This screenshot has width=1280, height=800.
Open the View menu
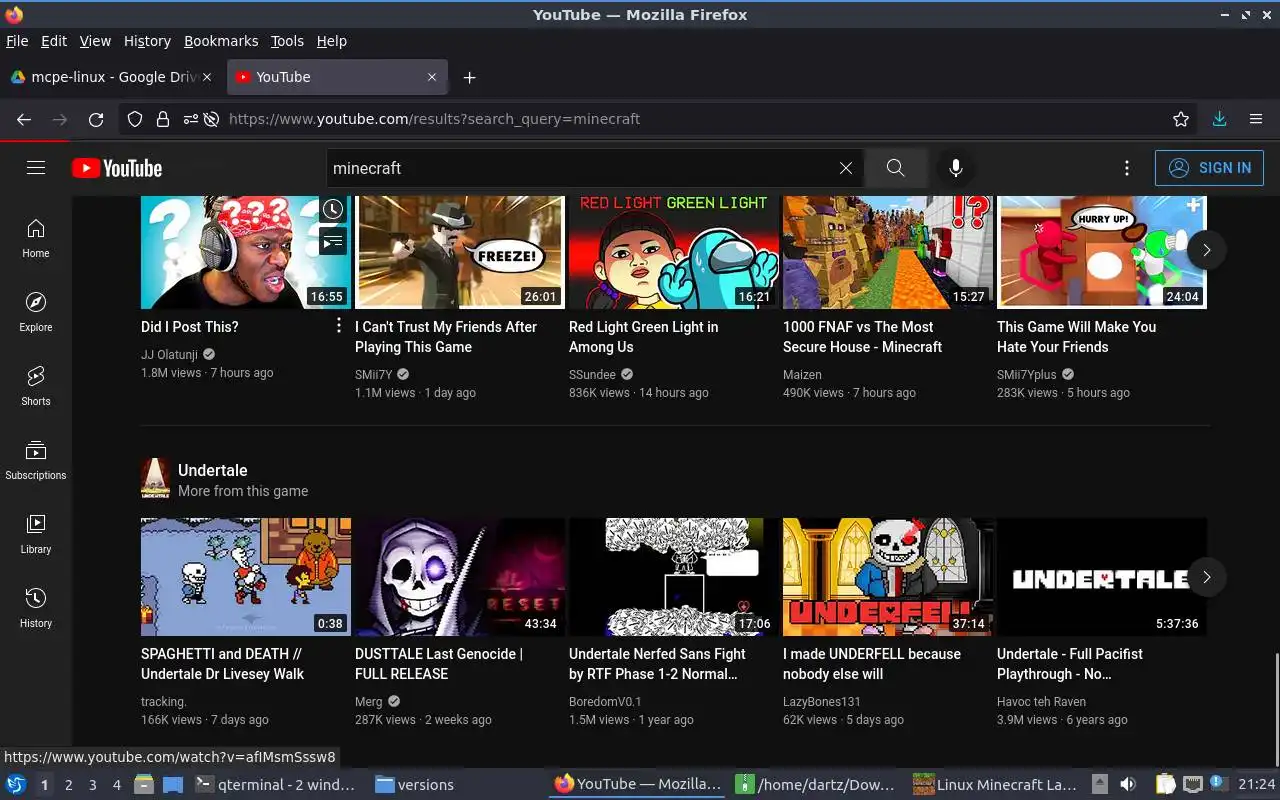click(x=95, y=41)
